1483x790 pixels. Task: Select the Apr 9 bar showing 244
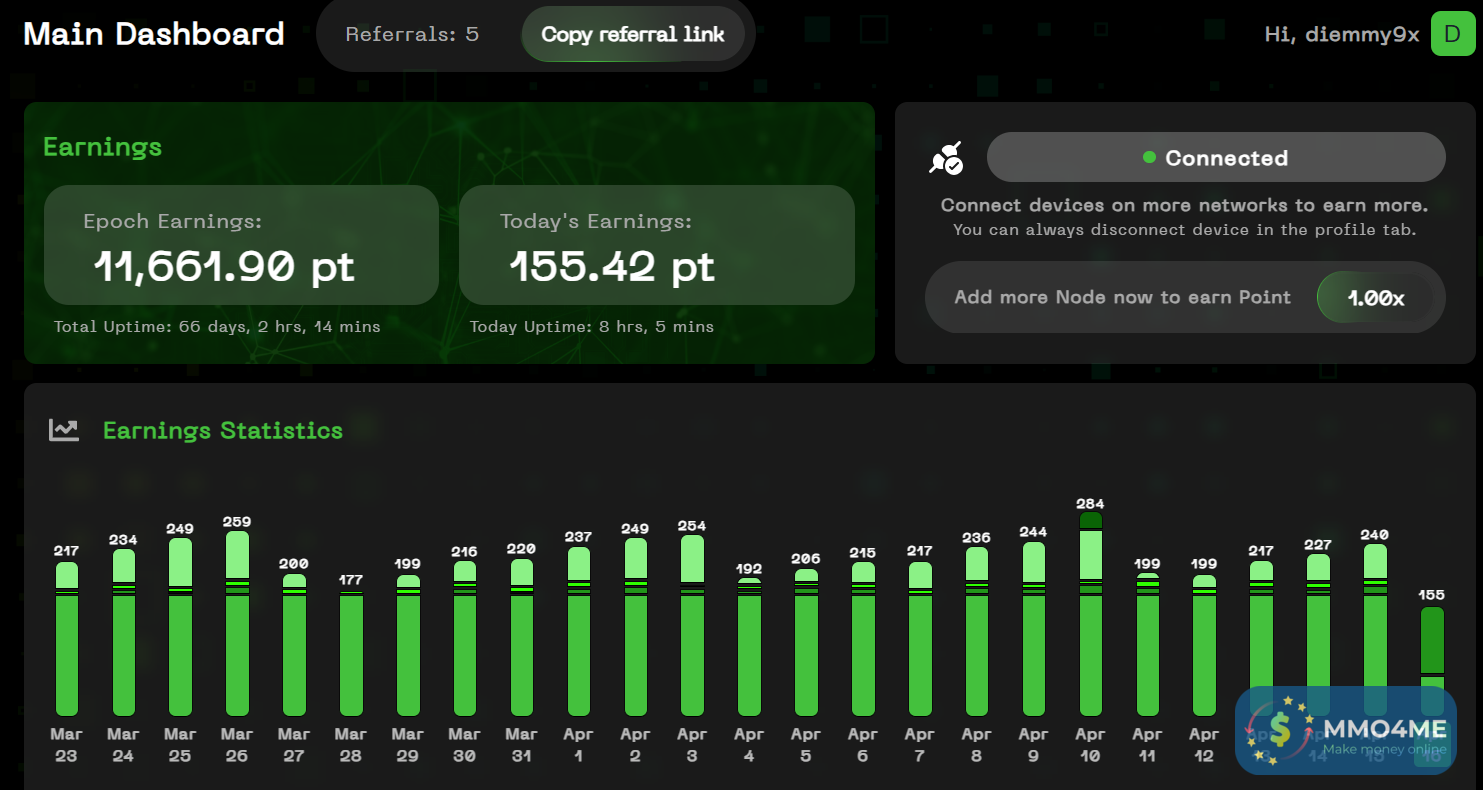coord(1034,629)
